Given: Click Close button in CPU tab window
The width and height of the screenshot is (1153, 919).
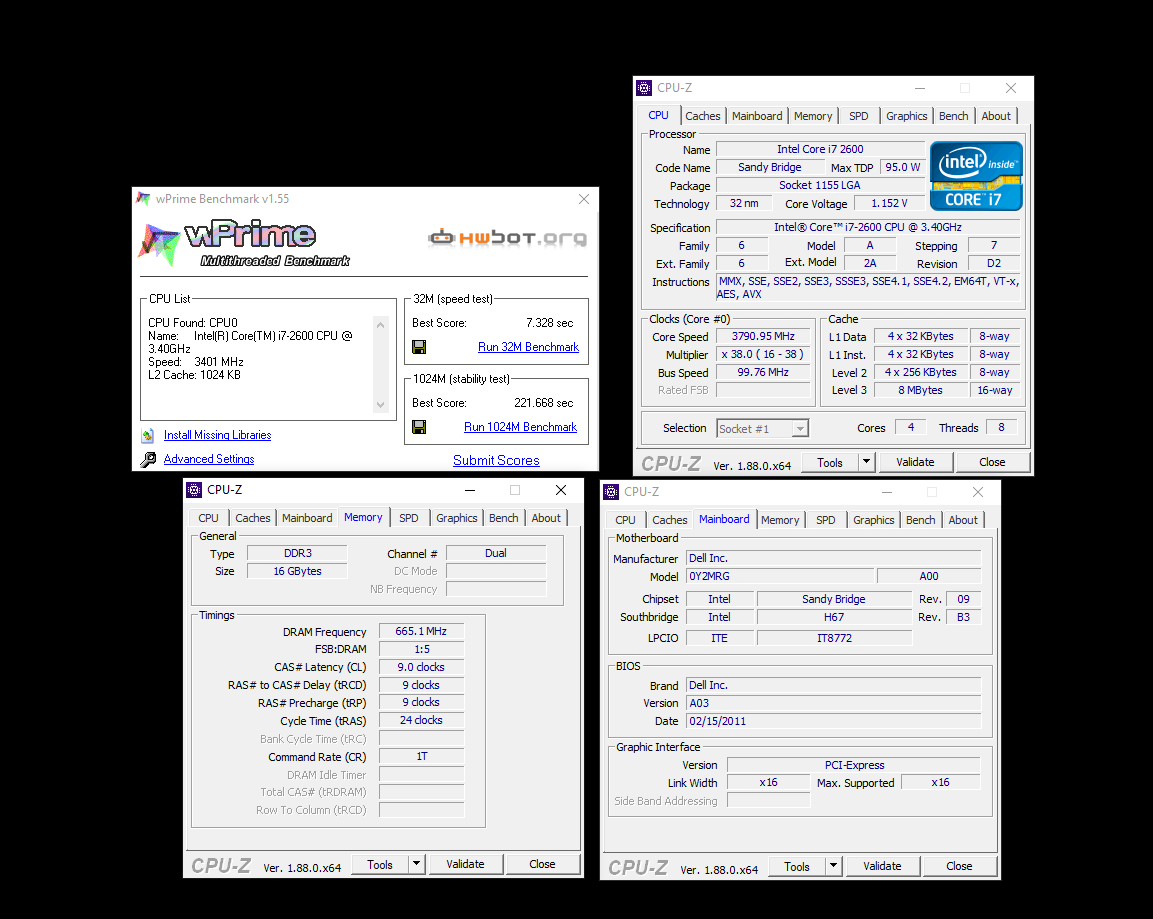Looking at the screenshot, I should pyautogui.click(x=992, y=462).
